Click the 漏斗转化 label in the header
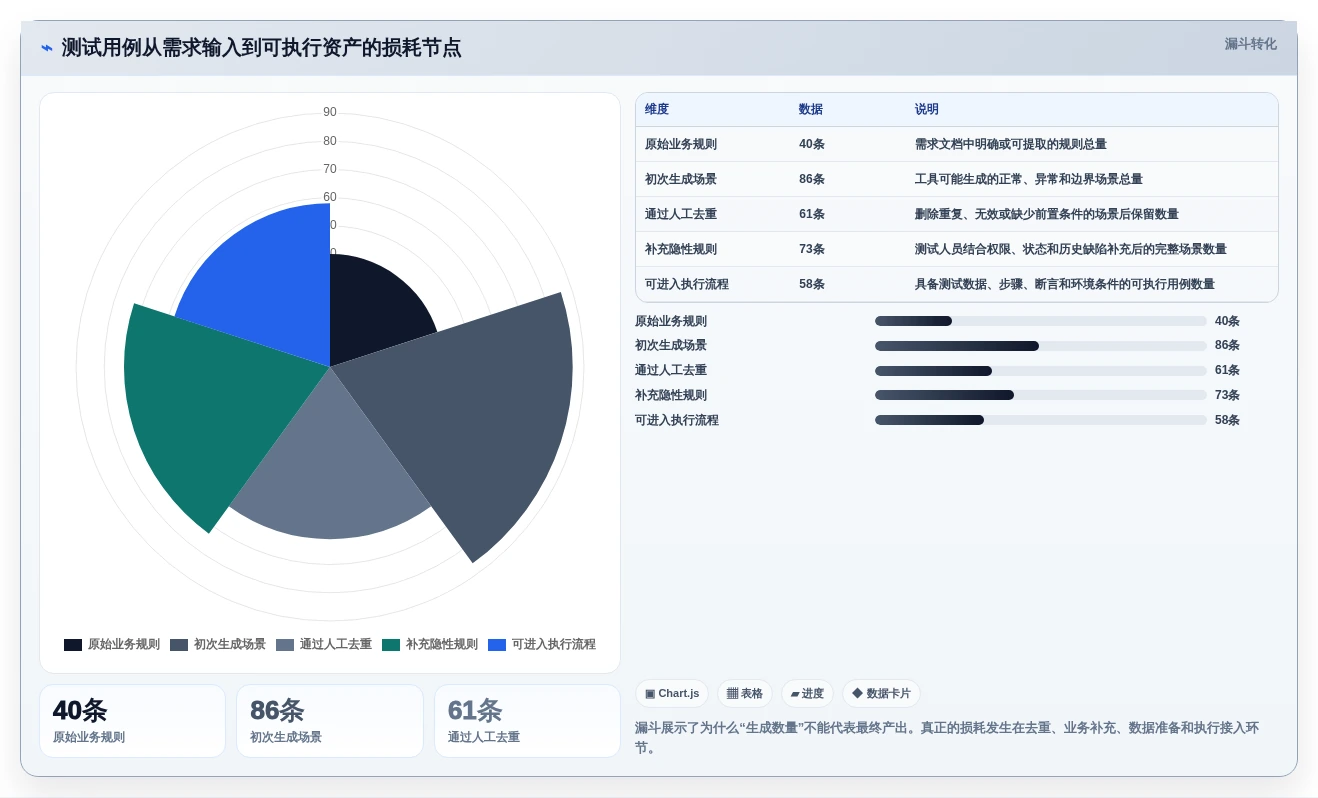 point(1250,44)
